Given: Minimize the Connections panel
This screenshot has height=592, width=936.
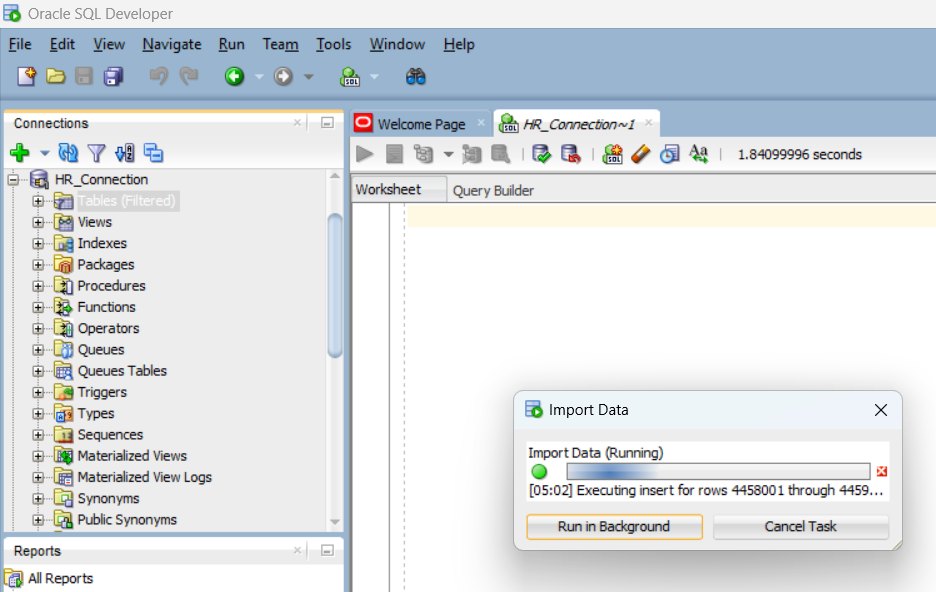Looking at the screenshot, I should [x=327, y=123].
